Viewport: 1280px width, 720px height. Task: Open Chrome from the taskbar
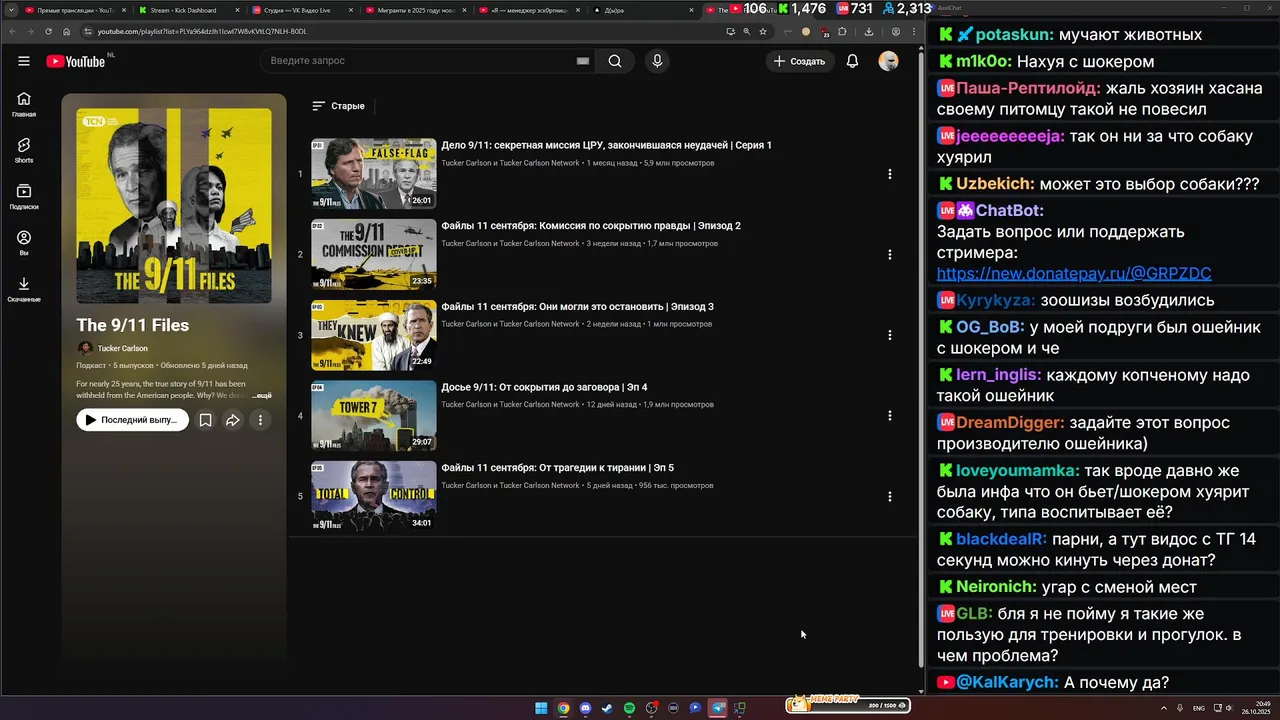pyautogui.click(x=563, y=708)
